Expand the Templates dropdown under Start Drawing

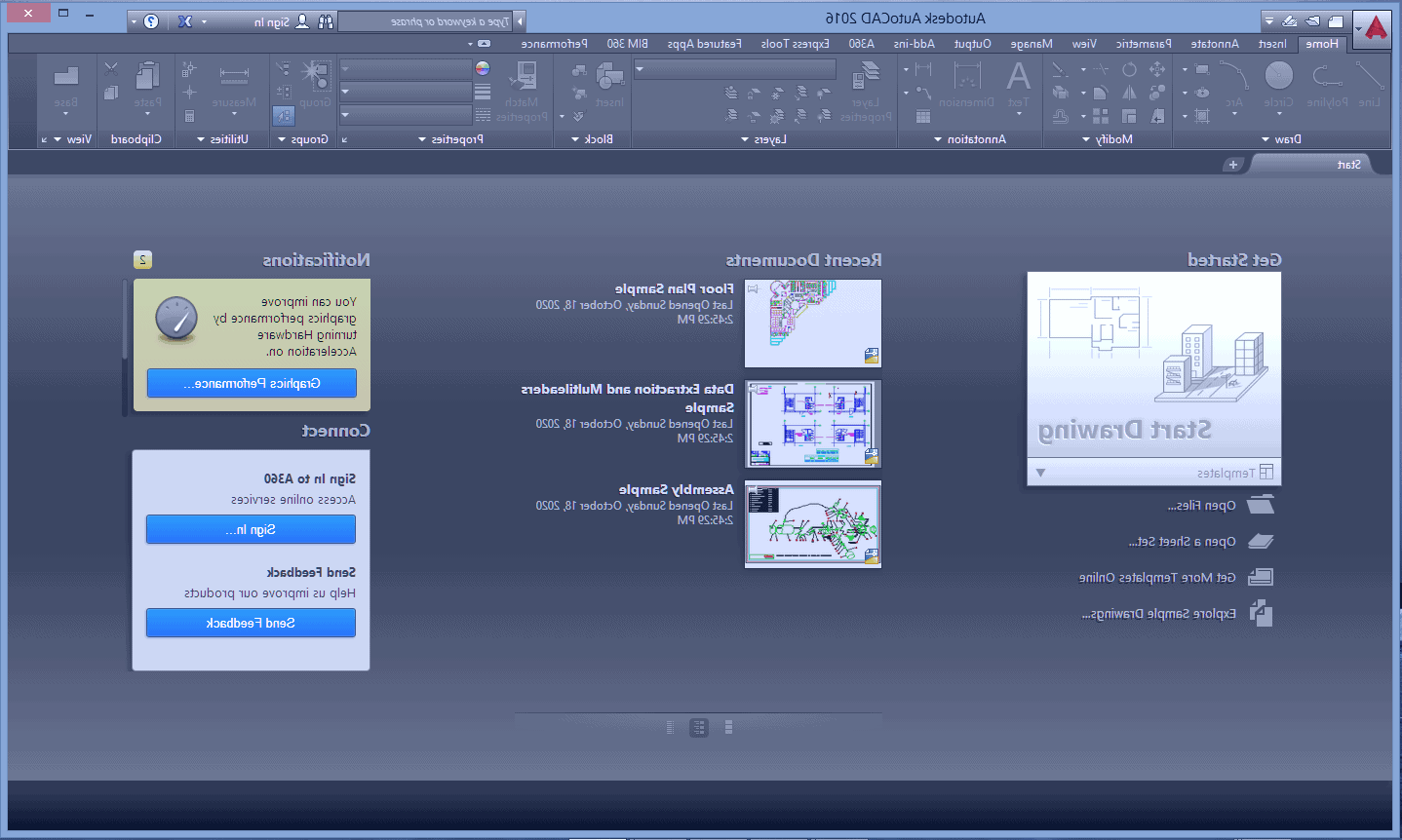pyautogui.click(x=1040, y=473)
